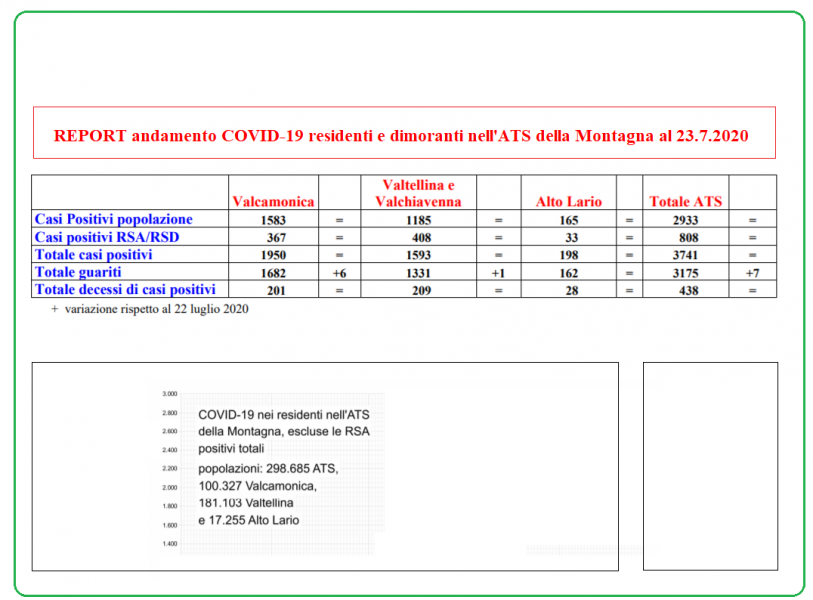Click the 3.000 label on the chart axis
The image size is (813, 600).
pyautogui.click(x=170, y=394)
